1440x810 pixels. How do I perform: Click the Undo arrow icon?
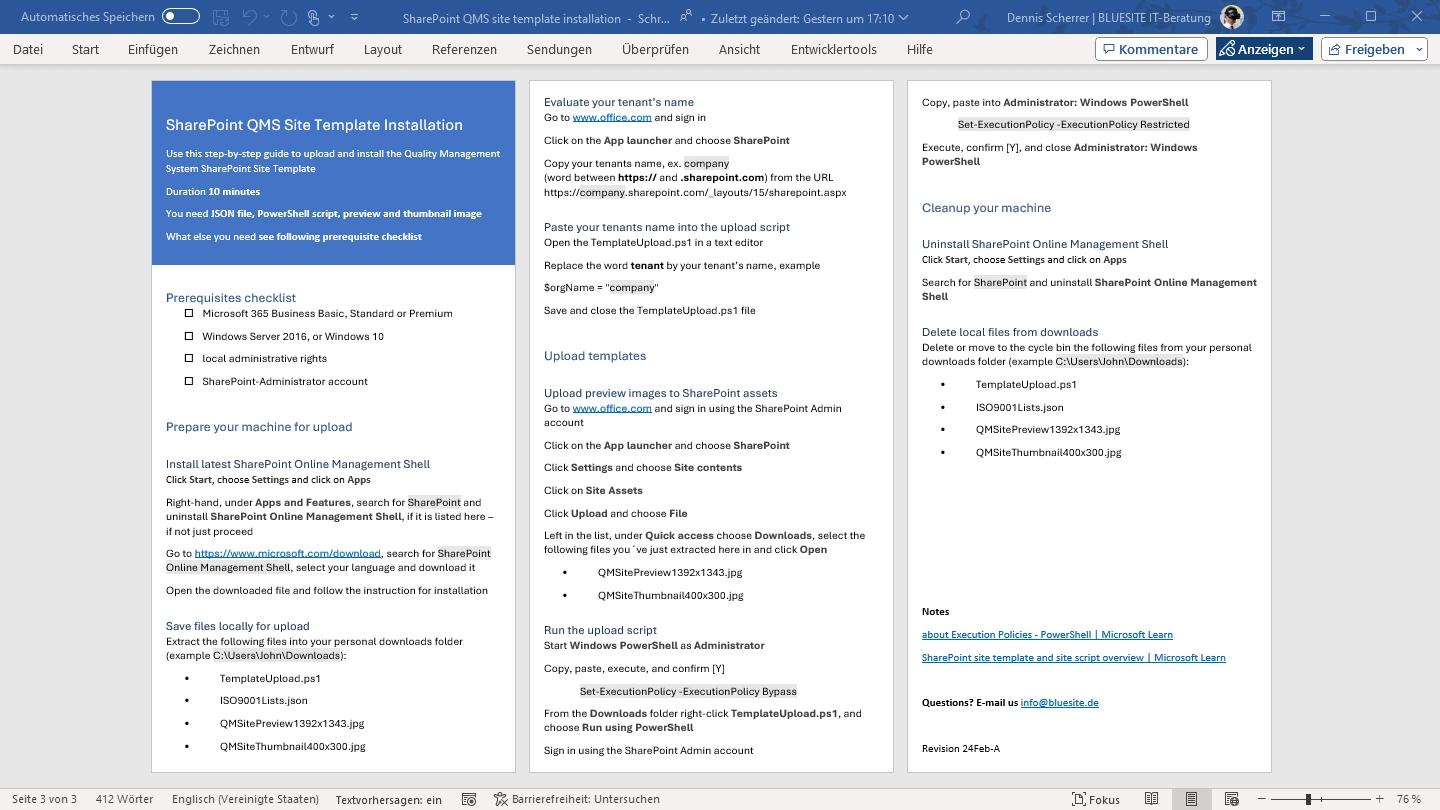(x=251, y=17)
